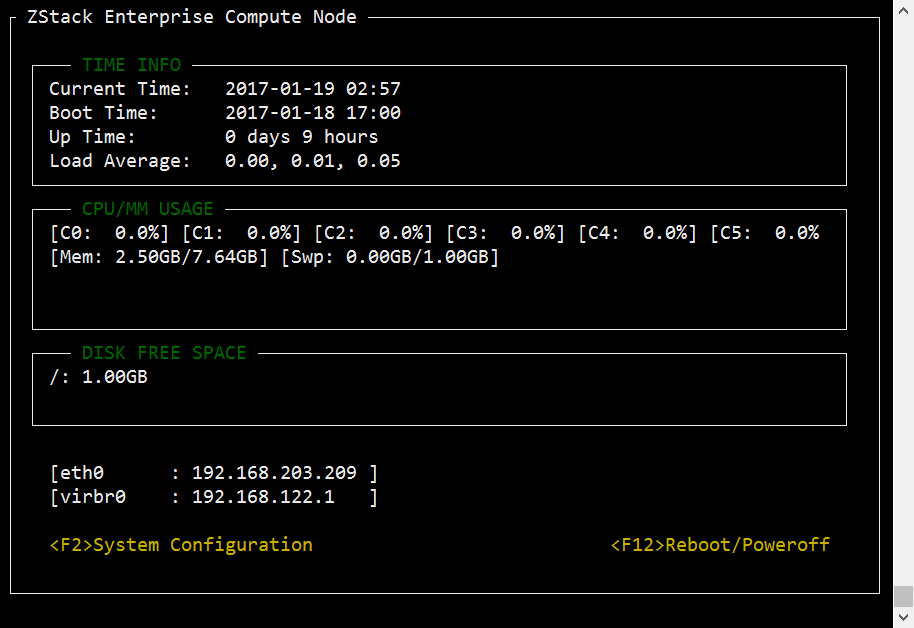Click the Boot Time label
Viewport: 914px width, 628px height.
coord(103,113)
